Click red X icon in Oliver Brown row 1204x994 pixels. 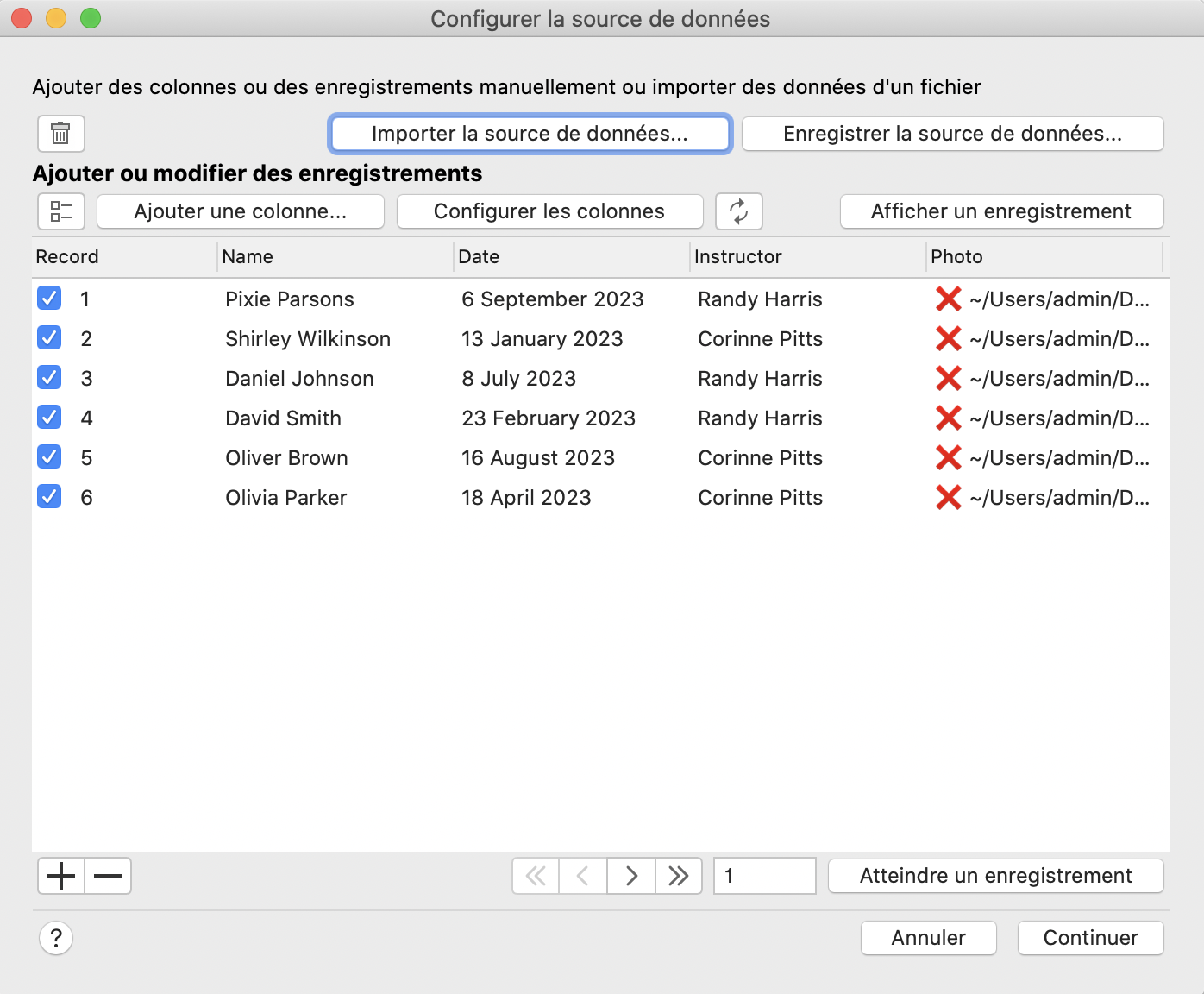click(x=949, y=458)
